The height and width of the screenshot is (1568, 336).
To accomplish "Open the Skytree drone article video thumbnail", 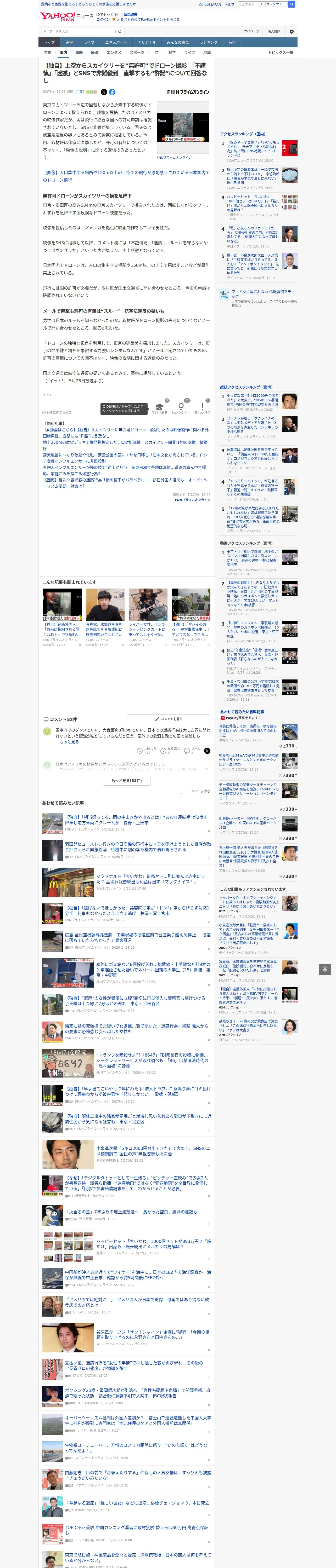I will click(183, 128).
